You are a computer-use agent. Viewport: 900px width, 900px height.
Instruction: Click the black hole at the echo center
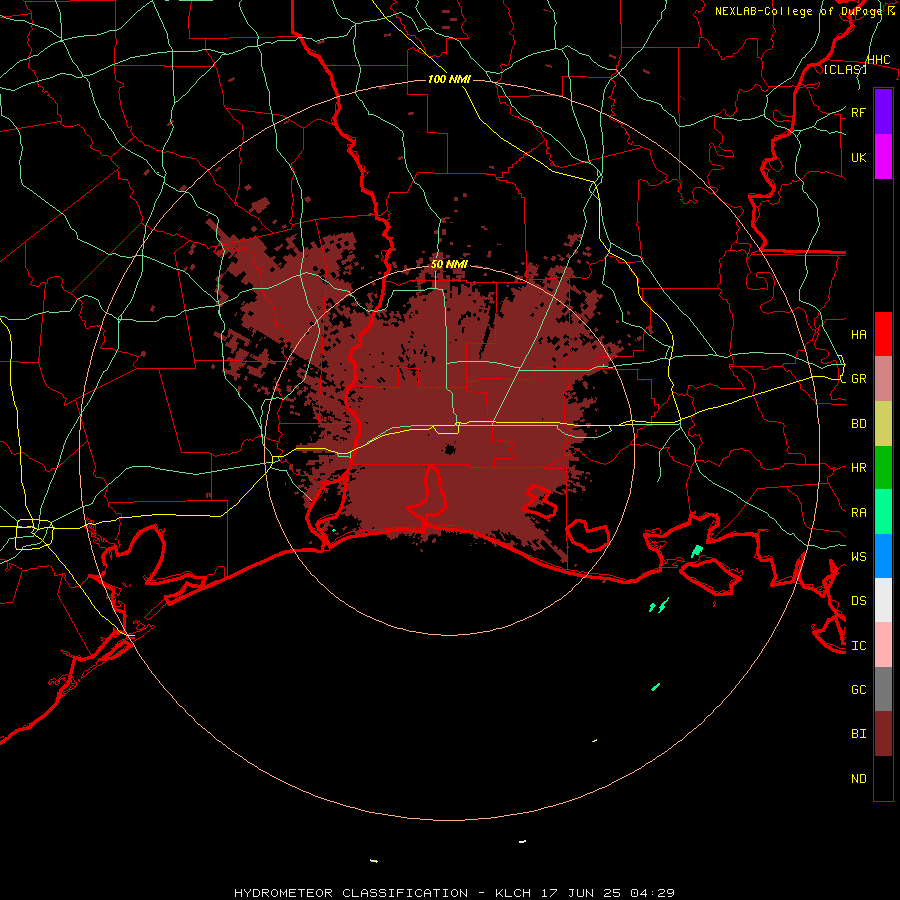click(x=450, y=449)
